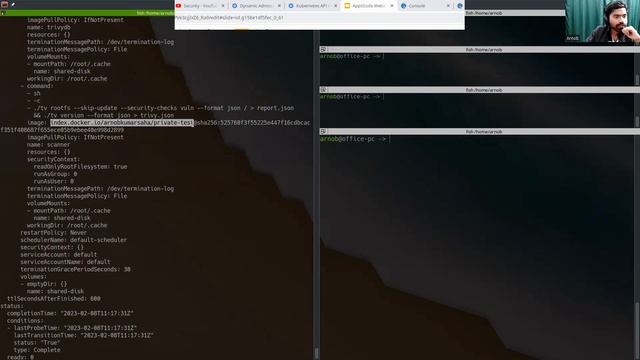Click the 'schedulerName: default-scheduler' line

pos(73,240)
